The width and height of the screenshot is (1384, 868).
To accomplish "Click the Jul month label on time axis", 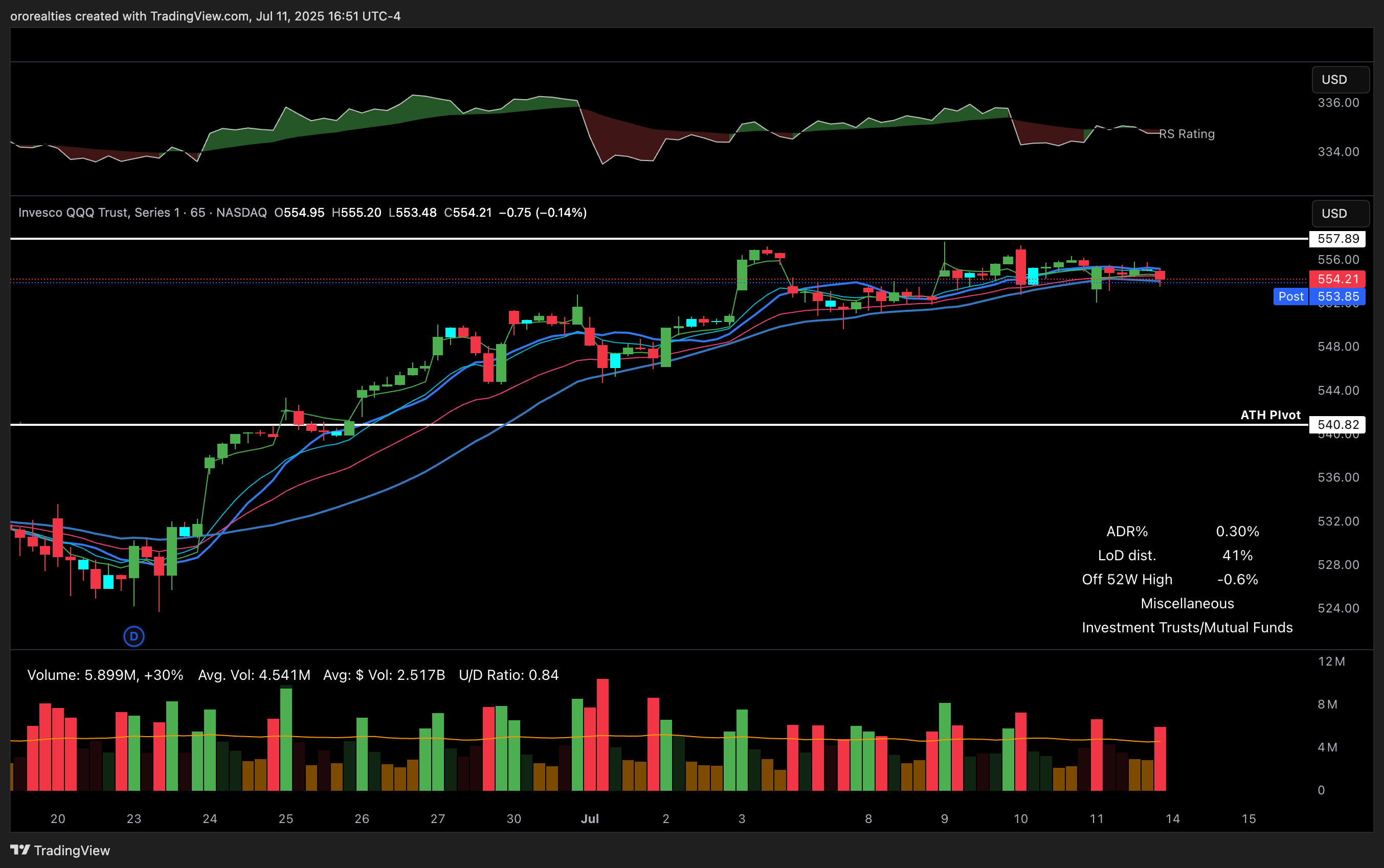I will point(590,819).
